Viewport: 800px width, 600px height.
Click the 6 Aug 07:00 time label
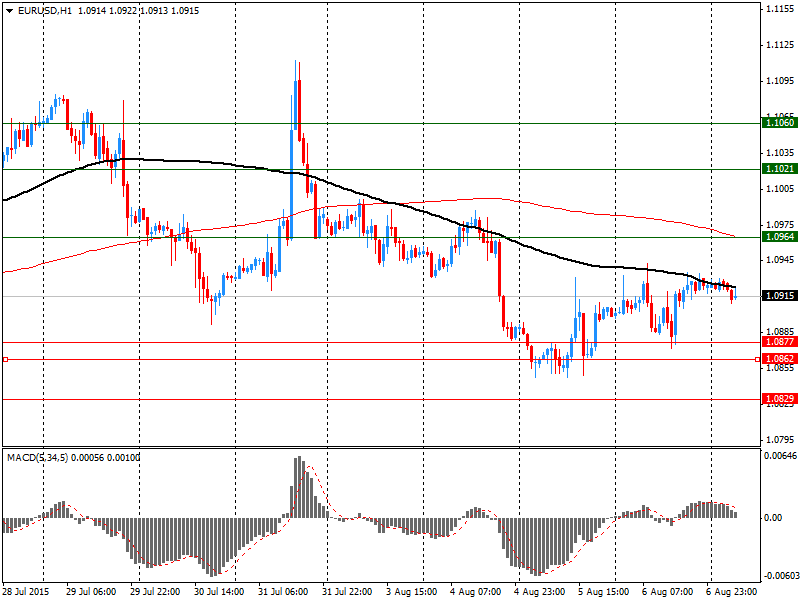(667, 592)
